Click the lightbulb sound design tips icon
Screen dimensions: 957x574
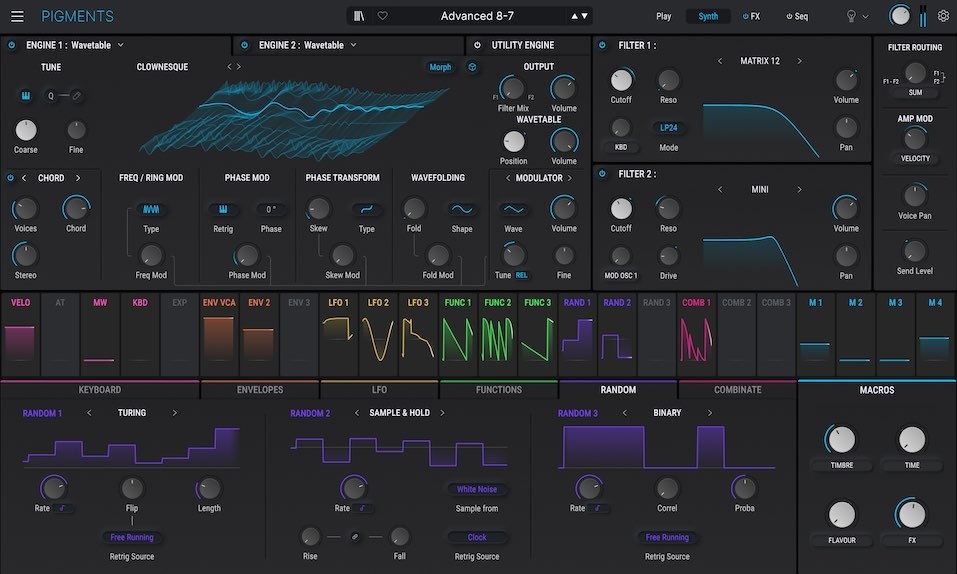pyautogui.click(x=851, y=16)
